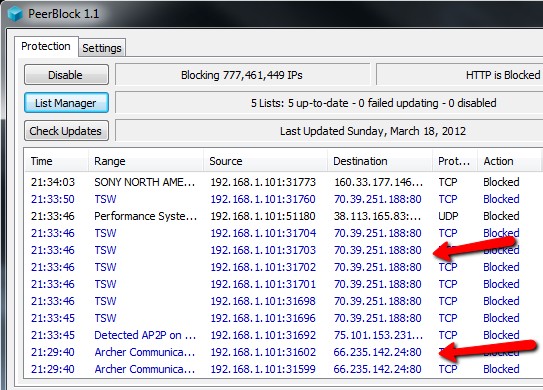
Task: Switch to the Settings tab
Action: click(102, 48)
